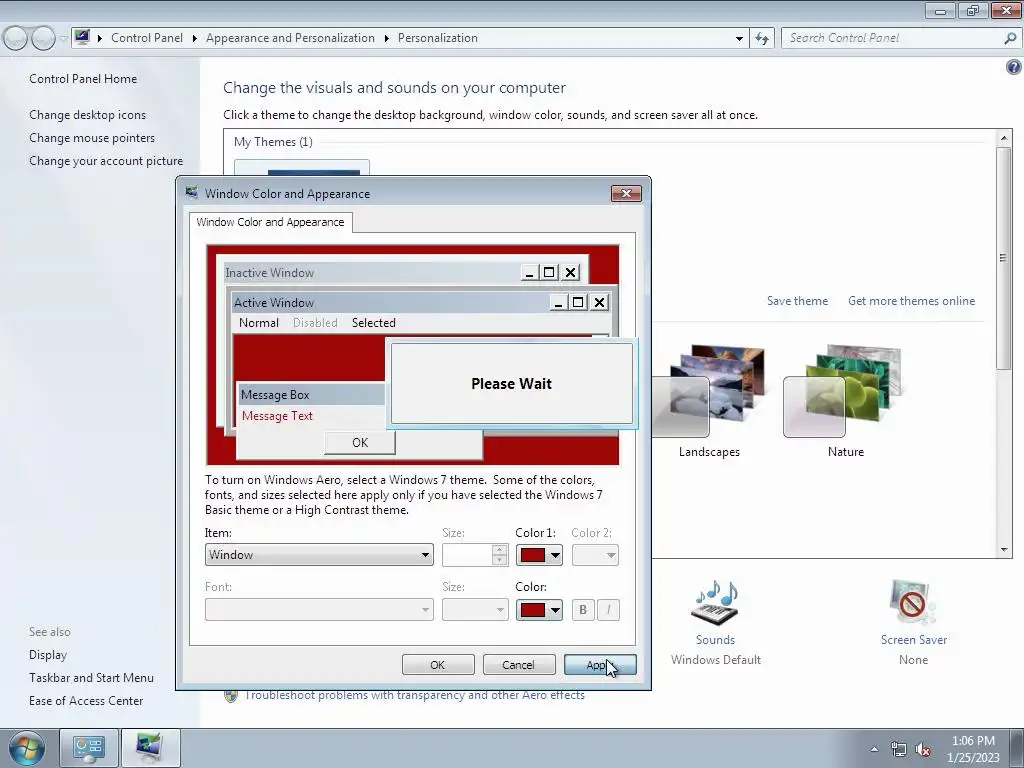The height and width of the screenshot is (768, 1024).
Task: Click the Message Box title in preview
Action: [x=275, y=394]
